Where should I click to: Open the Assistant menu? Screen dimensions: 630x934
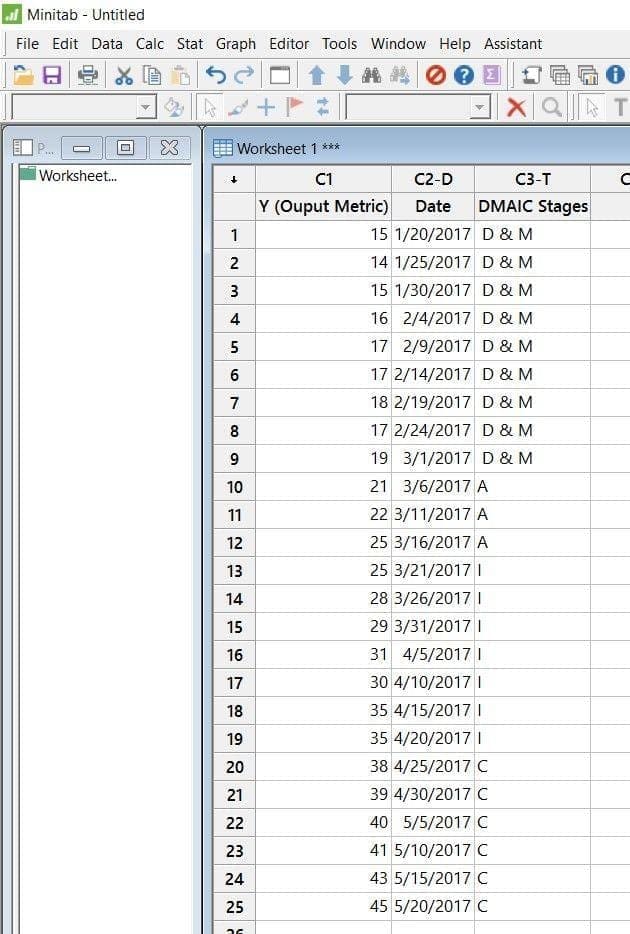513,44
